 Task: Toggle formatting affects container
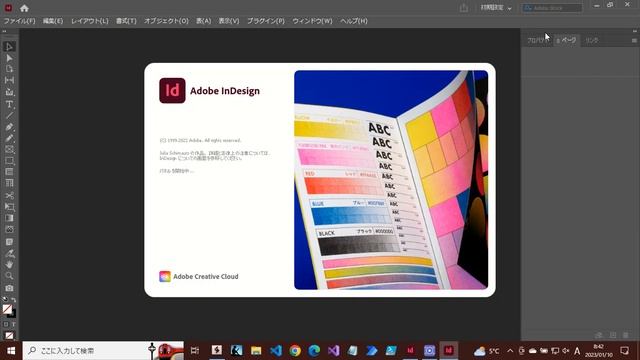[6, 324]
